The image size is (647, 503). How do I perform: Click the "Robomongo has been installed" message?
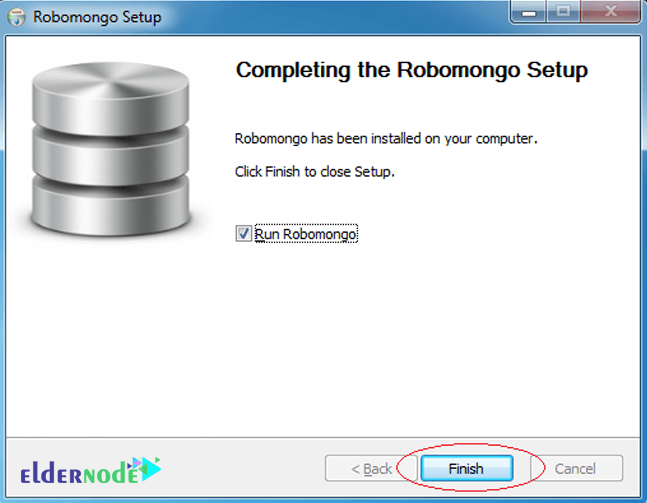click(386, 138)
